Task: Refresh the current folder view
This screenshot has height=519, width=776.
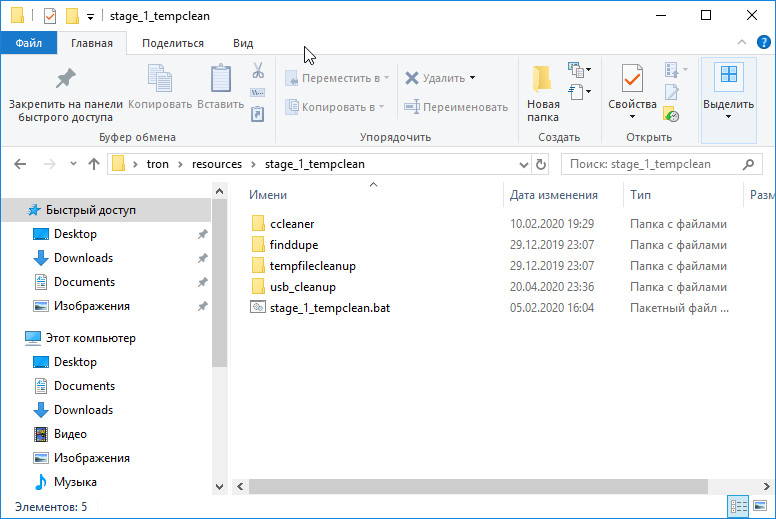Action: (x=541, y=164)
